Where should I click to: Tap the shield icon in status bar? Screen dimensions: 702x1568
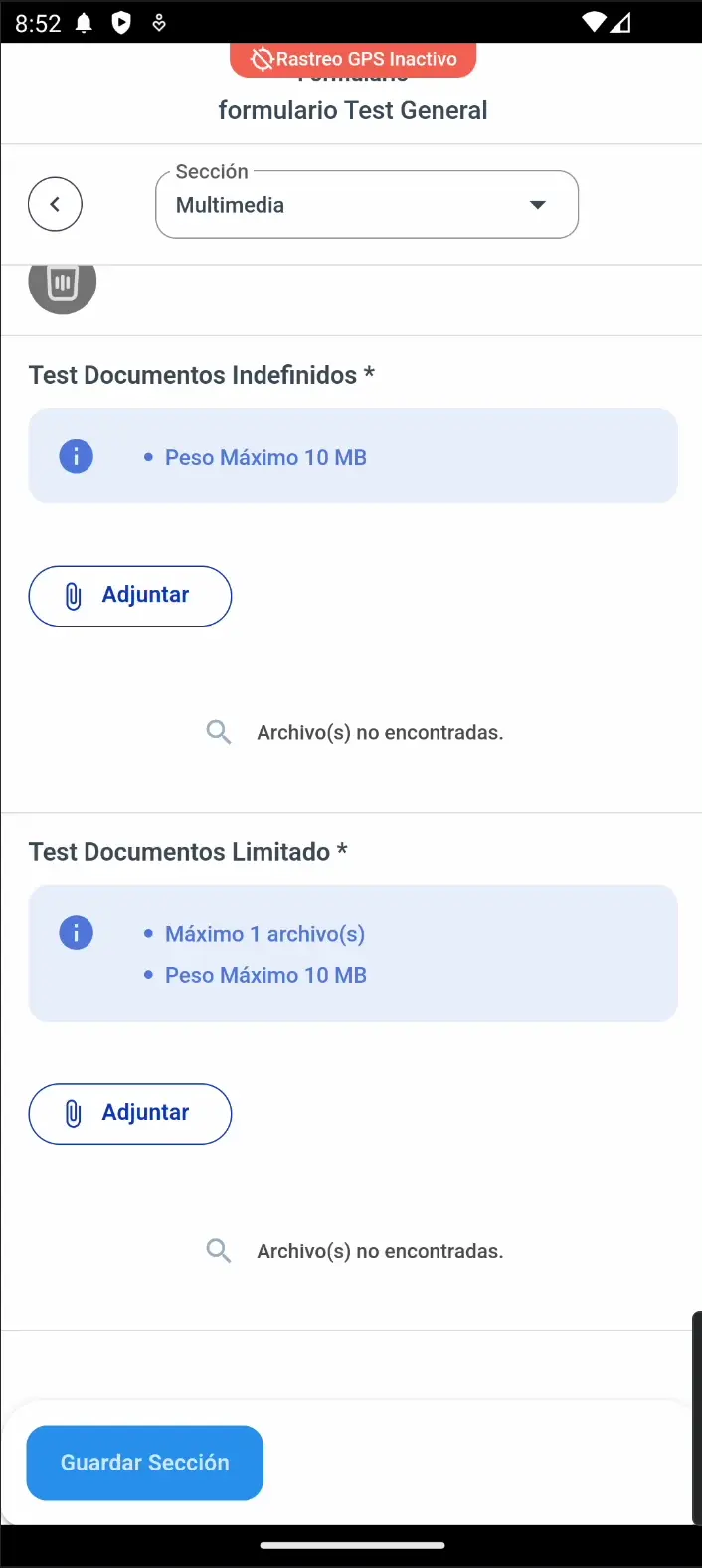coord(121,23)
